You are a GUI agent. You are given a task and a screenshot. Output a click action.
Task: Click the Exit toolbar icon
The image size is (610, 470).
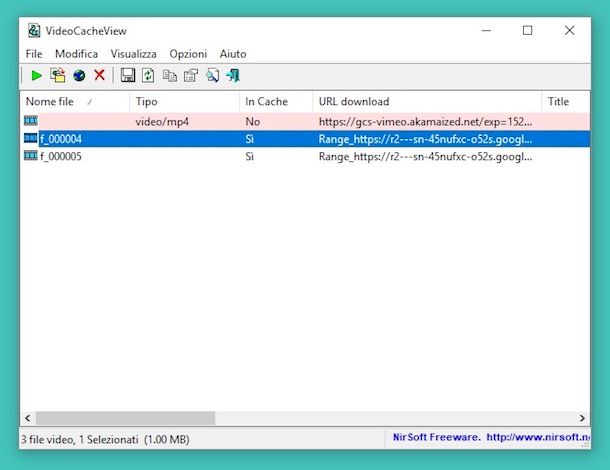tap(233, 75)
